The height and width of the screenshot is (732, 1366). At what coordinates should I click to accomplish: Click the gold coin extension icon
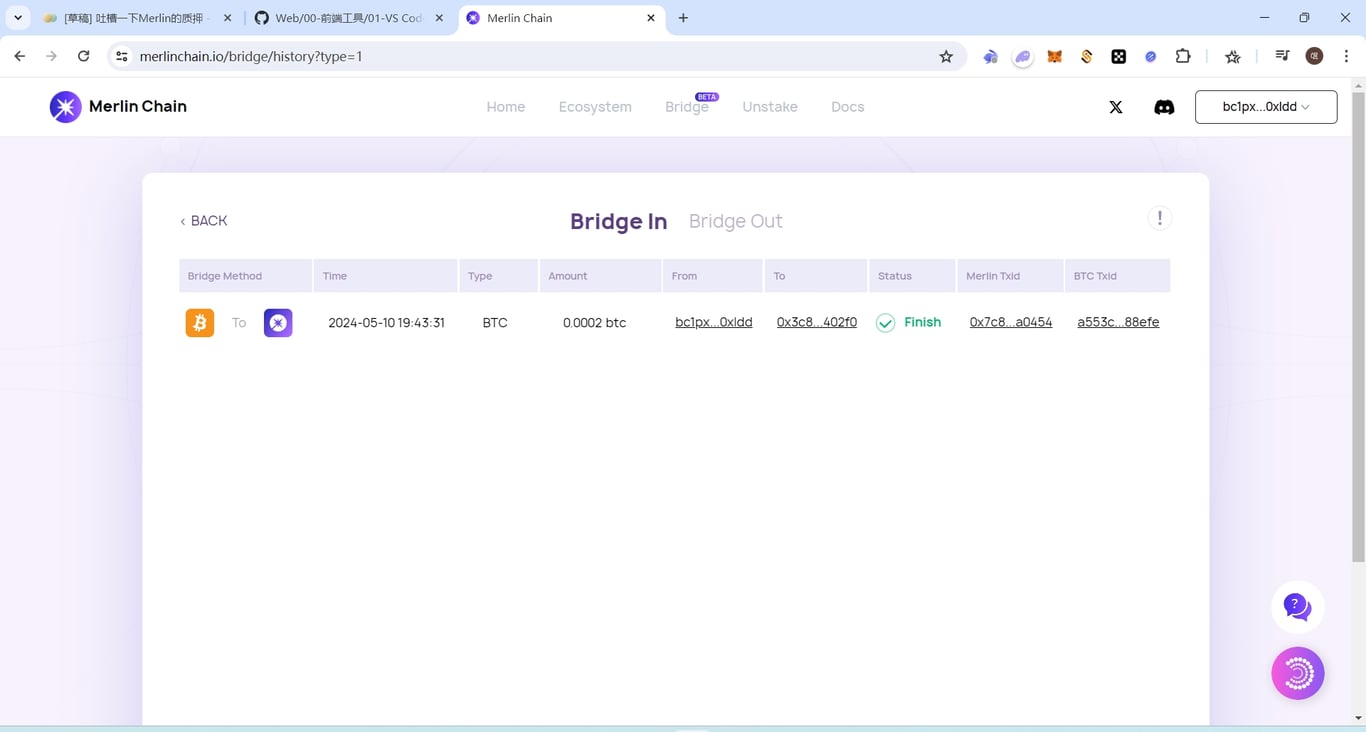[1087, 57]
